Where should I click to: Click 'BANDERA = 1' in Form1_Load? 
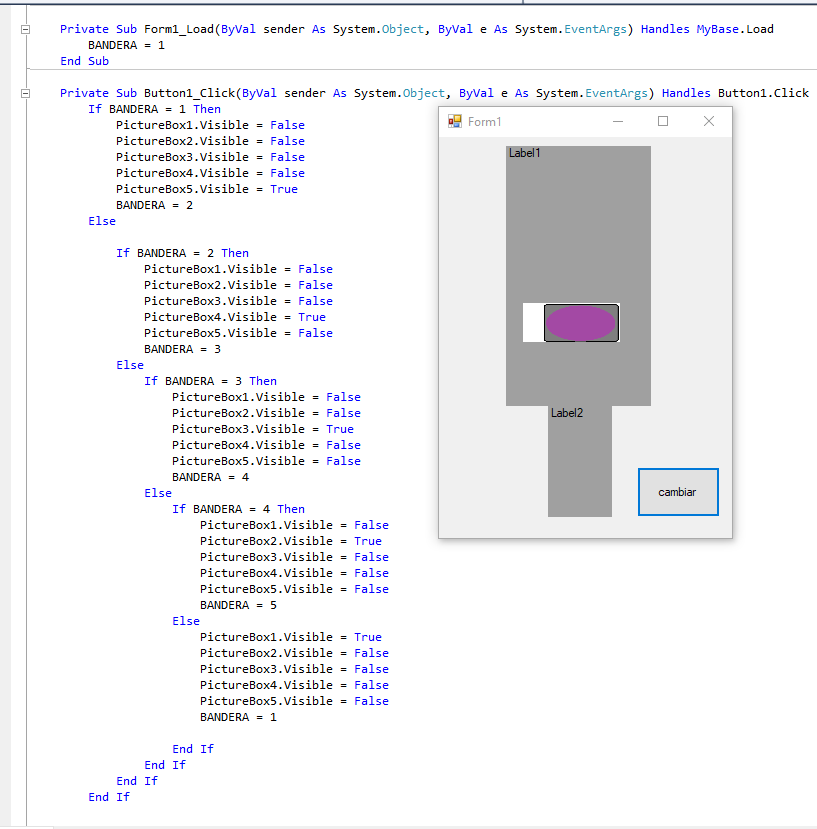click(x=126, y=45)
